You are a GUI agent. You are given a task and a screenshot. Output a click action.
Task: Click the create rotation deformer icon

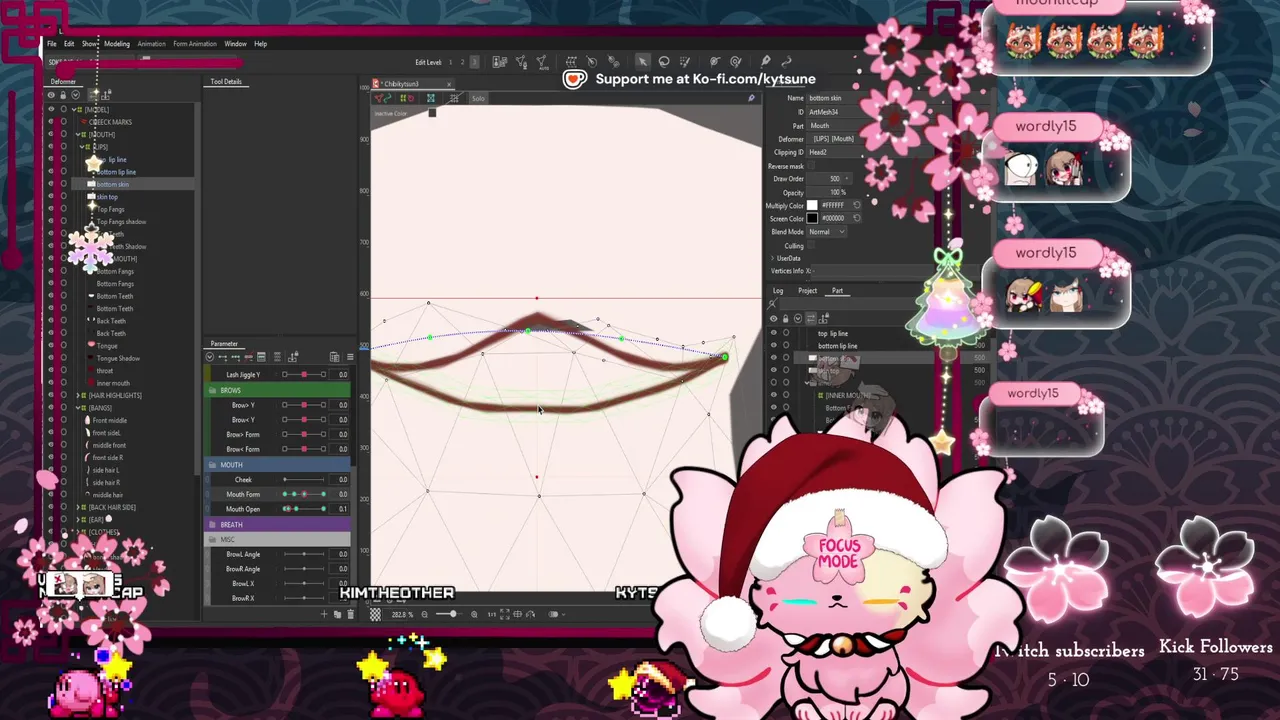click(x=592, y=62)
